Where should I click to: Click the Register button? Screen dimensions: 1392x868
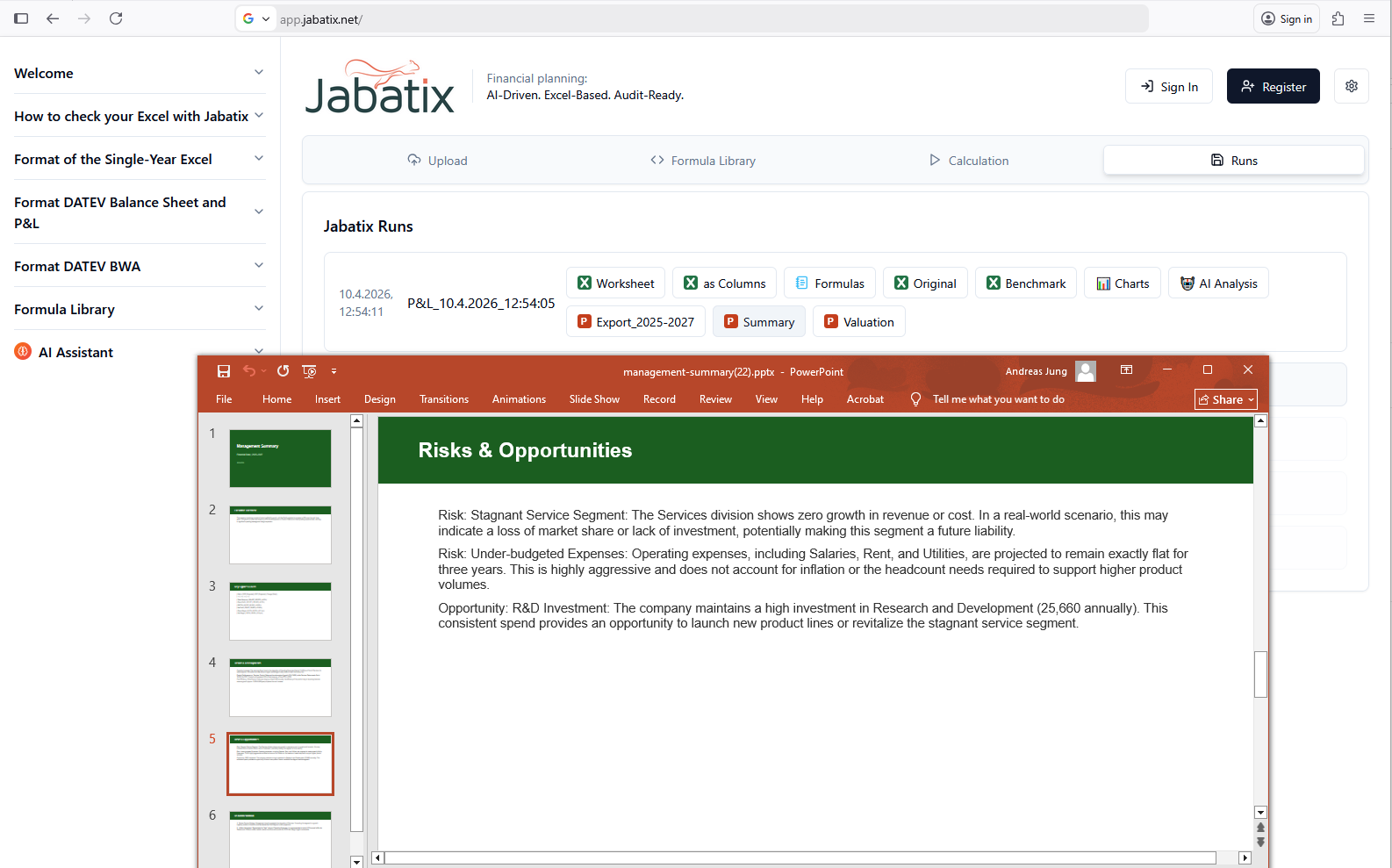click(x=1274, y=86)
